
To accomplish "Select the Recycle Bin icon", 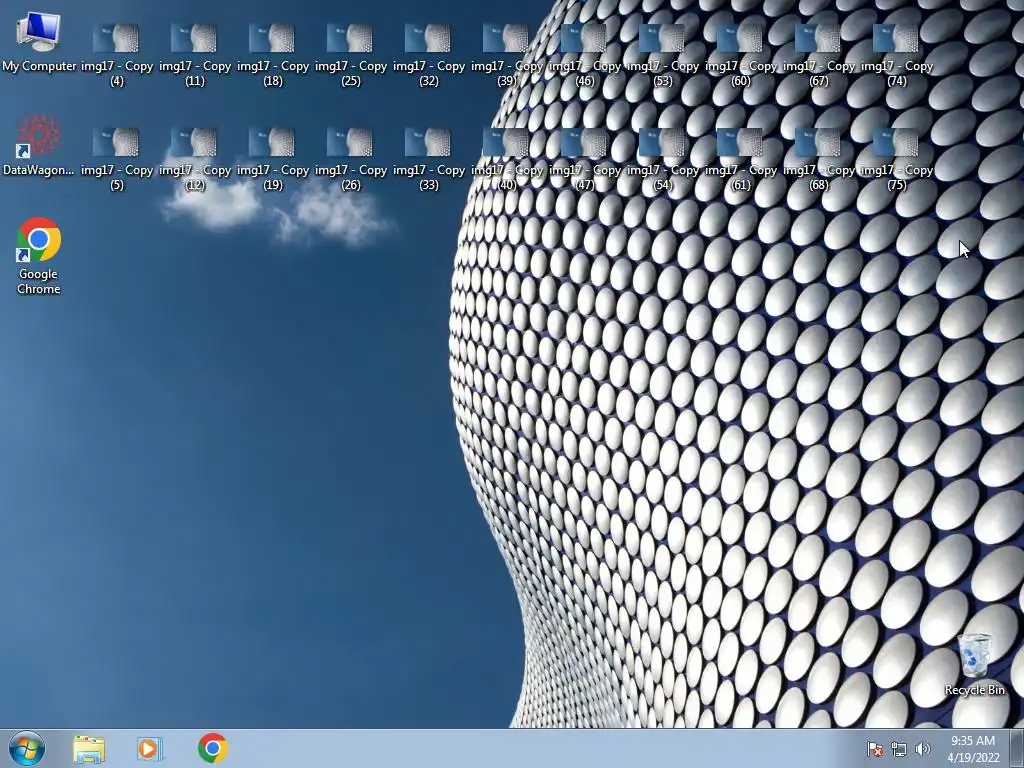I will pos(974,664).
